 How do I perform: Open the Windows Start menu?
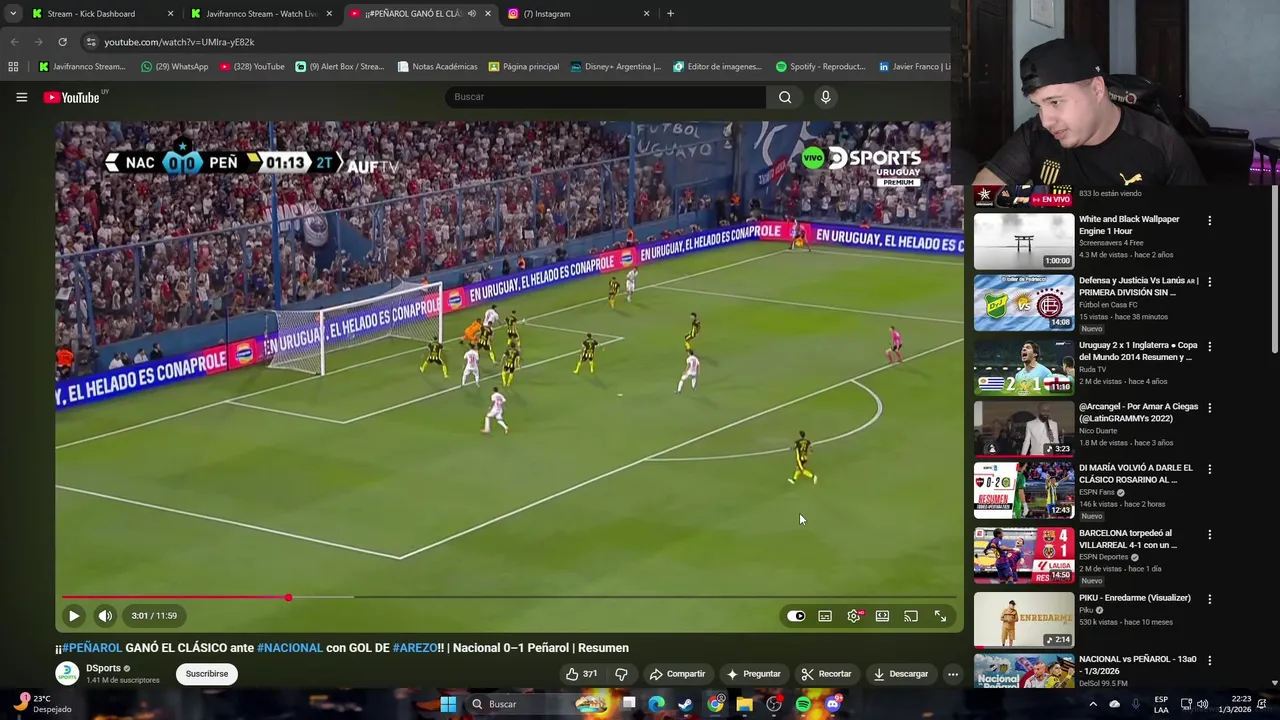(448, 704)
